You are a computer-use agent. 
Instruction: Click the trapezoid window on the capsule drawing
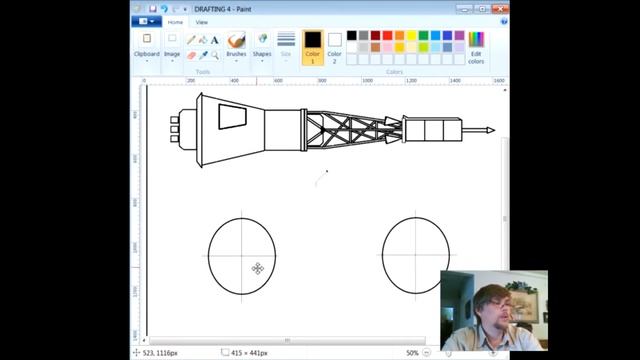[x=232, y=116]
